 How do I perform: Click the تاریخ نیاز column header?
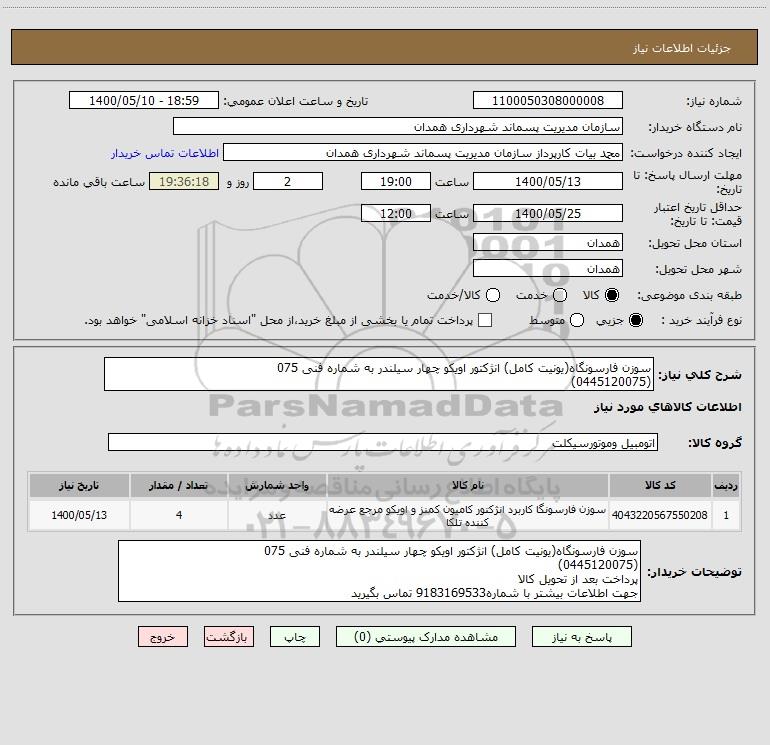pos(79,486)
